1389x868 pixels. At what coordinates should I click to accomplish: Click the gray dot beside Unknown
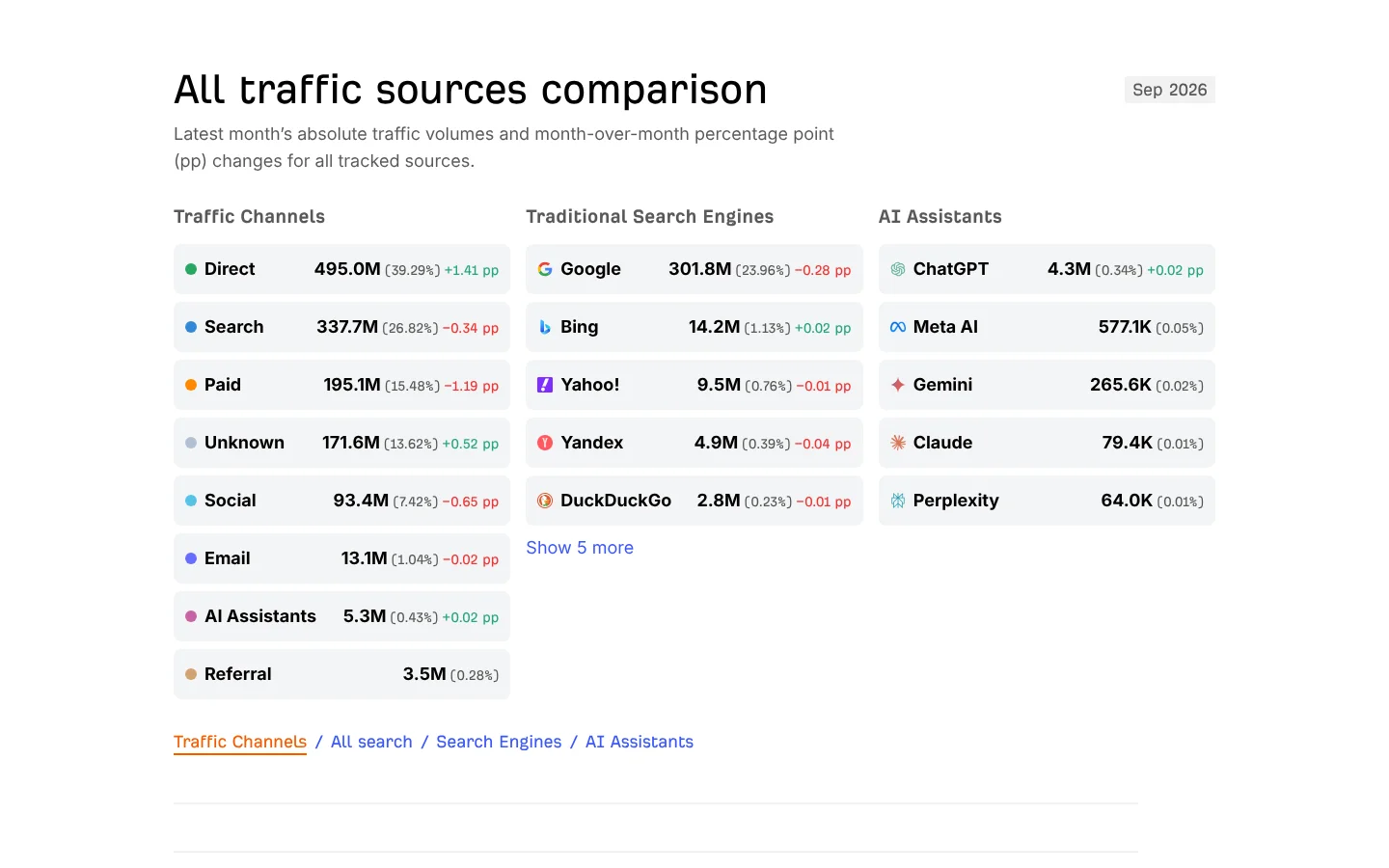tap(191, 443)
